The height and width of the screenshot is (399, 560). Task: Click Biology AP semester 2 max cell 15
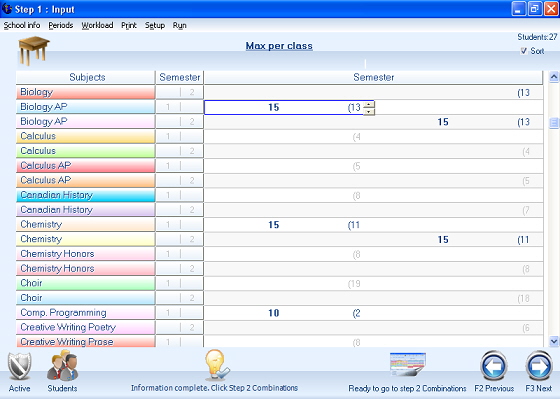[x=443, y=122]
